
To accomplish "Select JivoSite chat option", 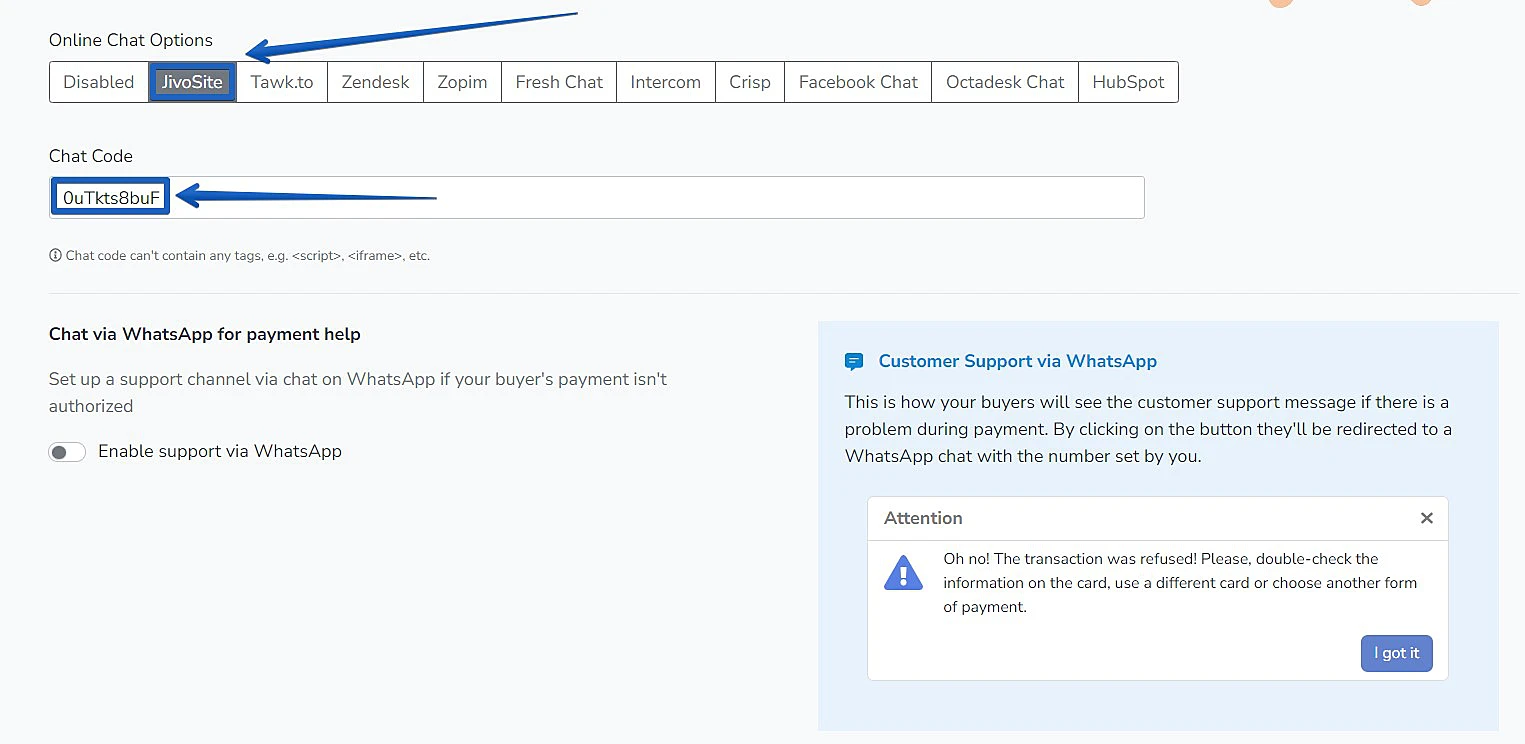I will coord(192,82).
